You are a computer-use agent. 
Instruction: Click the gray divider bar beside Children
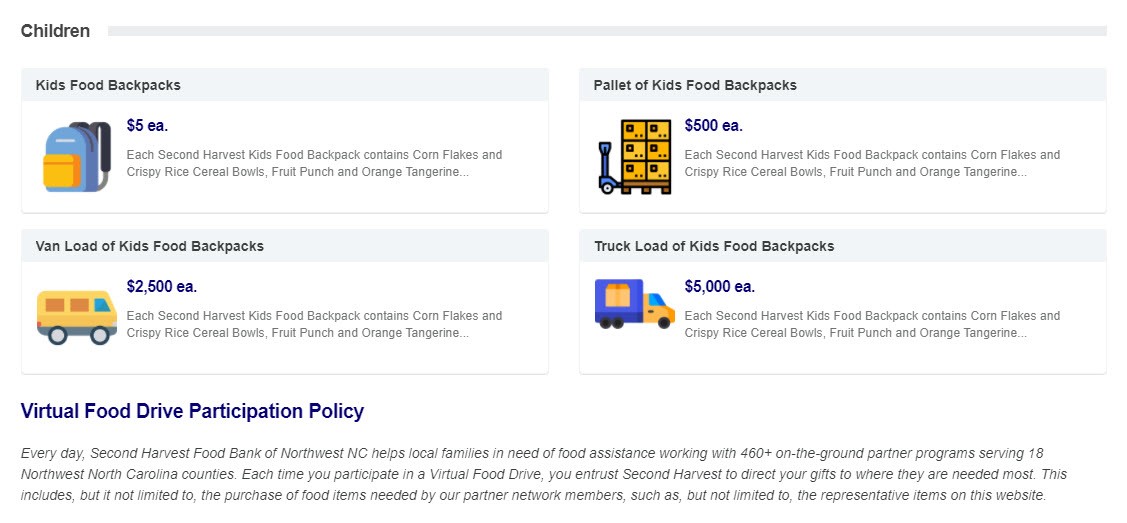point(606,31)
